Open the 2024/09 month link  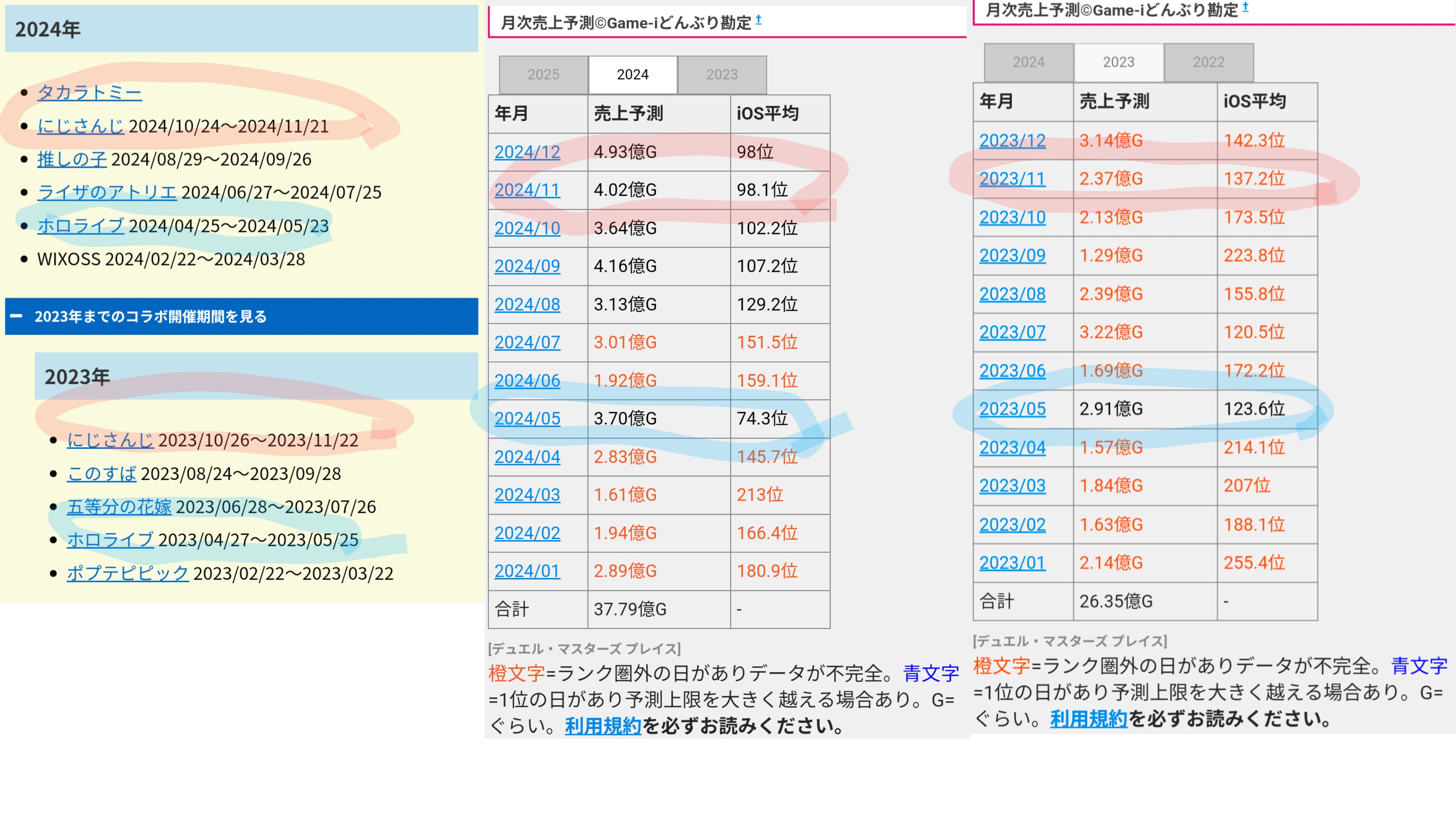click(x=527, y=266)
